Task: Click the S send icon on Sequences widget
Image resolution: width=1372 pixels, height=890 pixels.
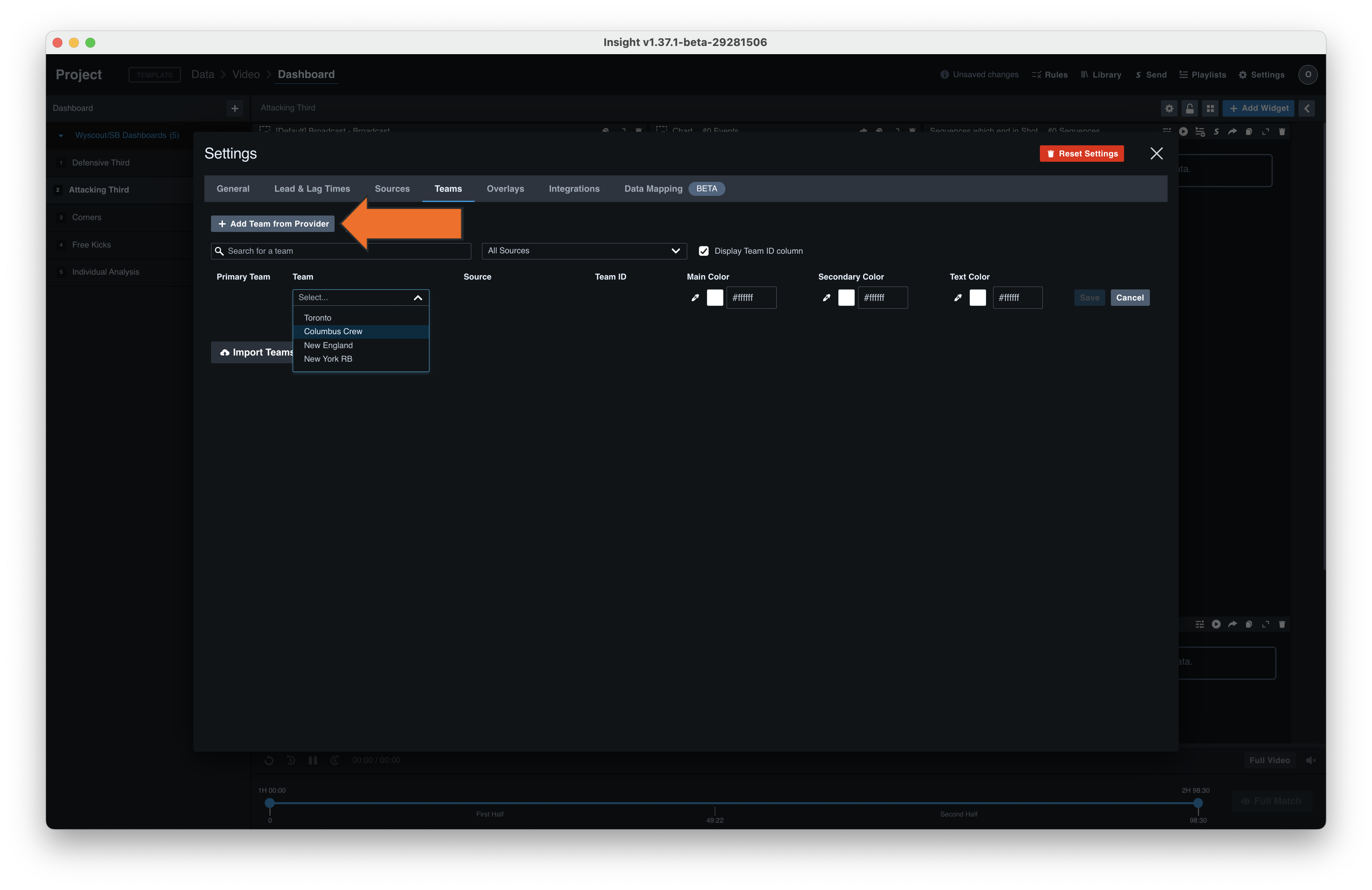Action: point(1216,131)
